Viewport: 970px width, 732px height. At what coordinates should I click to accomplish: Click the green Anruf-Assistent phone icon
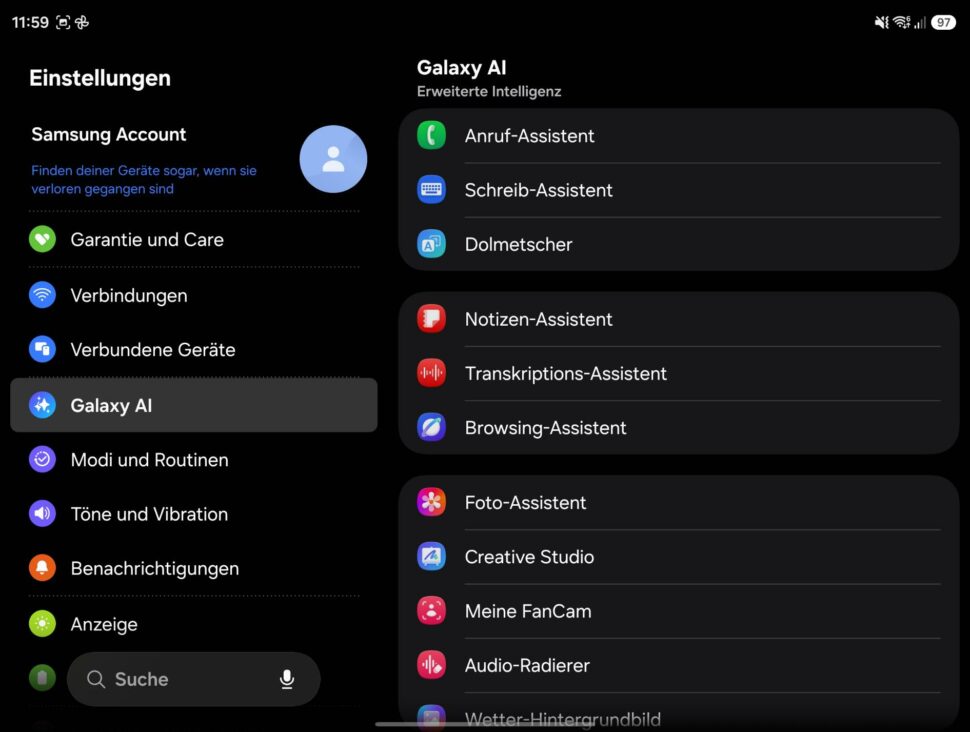click(431, 135)
